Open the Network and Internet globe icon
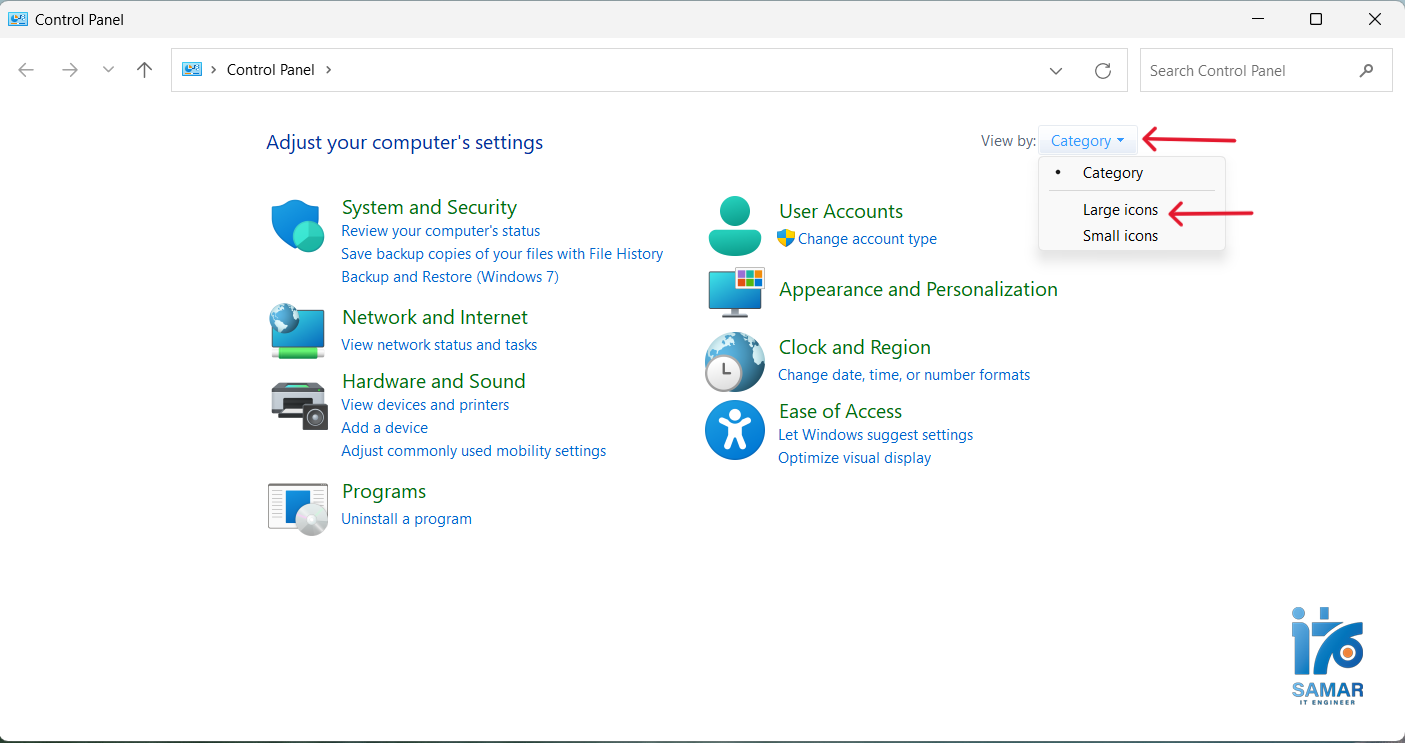 point(297,331)
